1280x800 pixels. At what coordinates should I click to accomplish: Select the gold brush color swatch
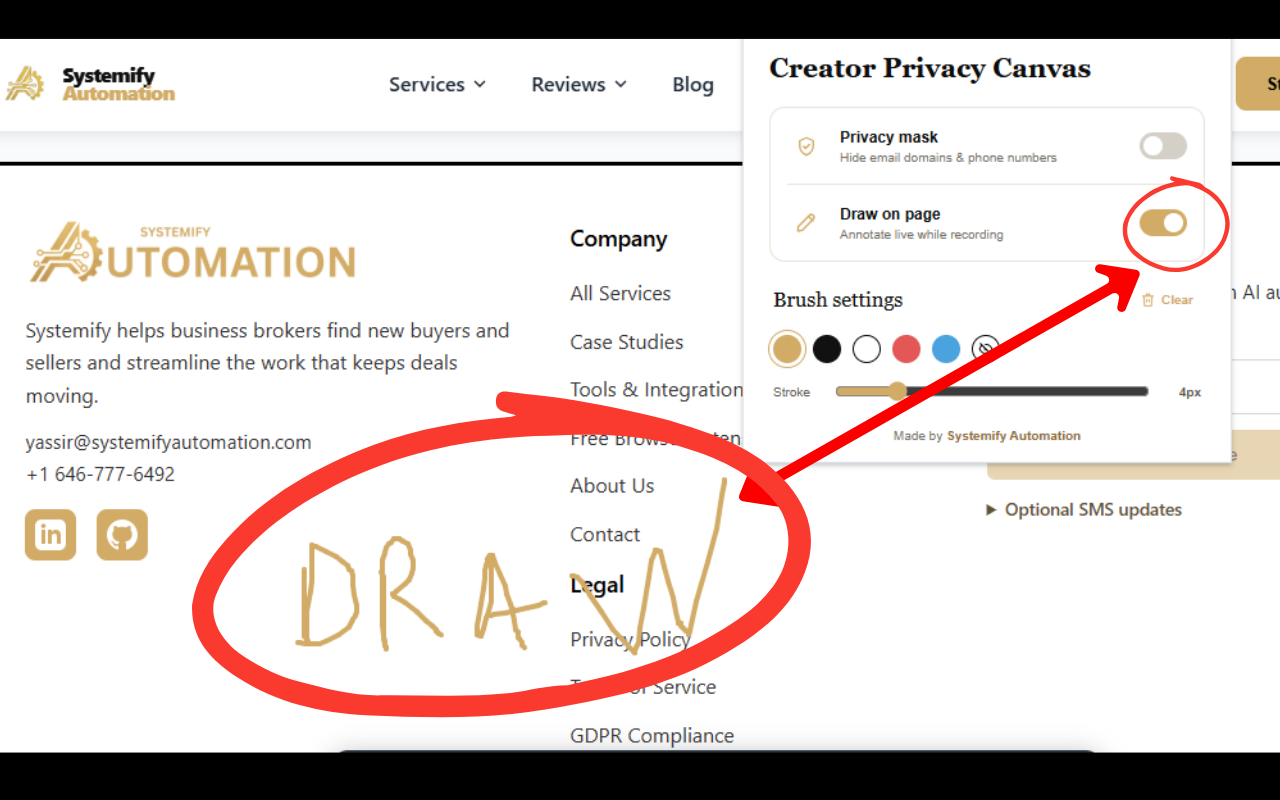[787, 348]
